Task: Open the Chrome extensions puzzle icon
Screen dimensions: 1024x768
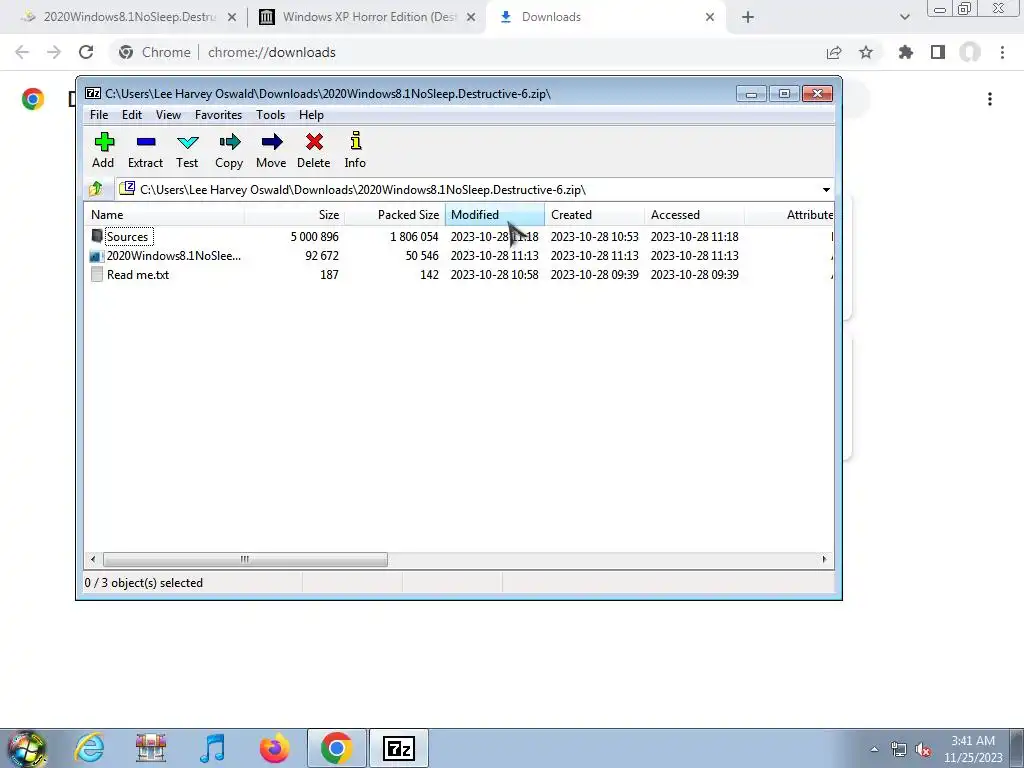Action: (x=906, y=52)
